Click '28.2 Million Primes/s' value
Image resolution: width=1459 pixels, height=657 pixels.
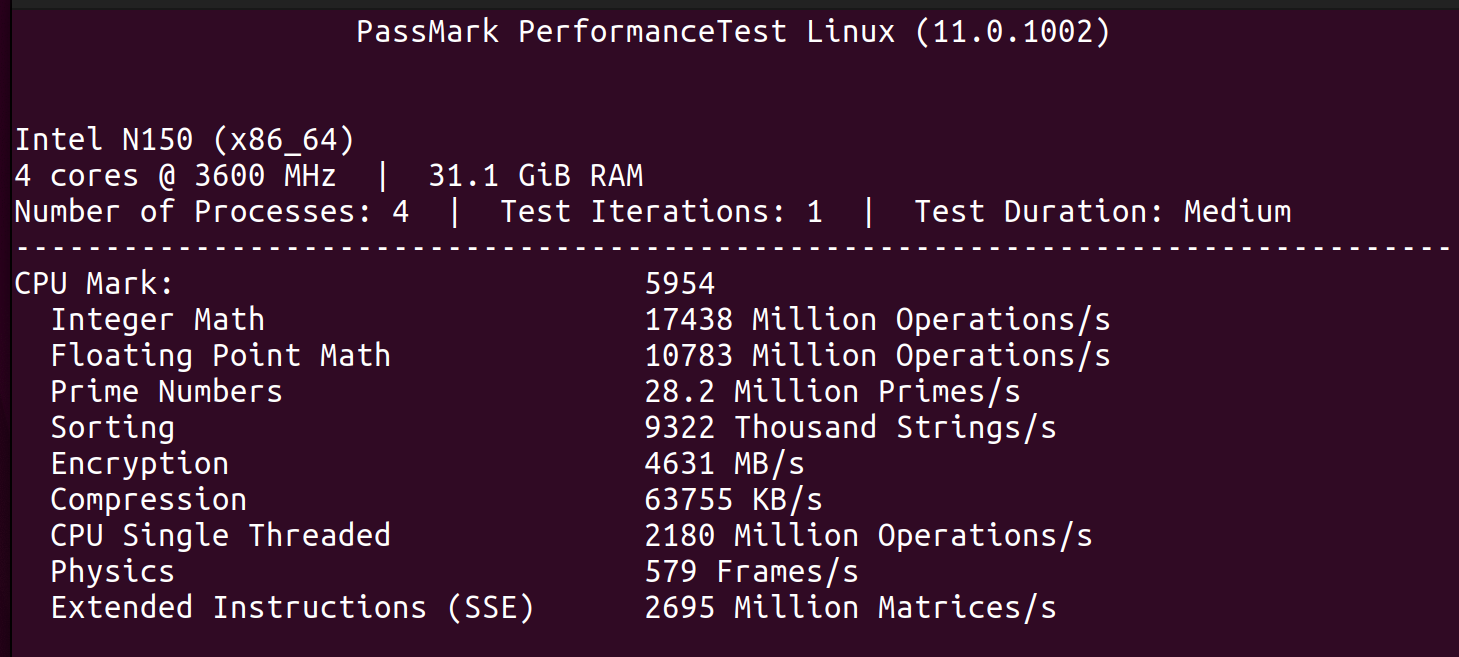click(833, 392)
